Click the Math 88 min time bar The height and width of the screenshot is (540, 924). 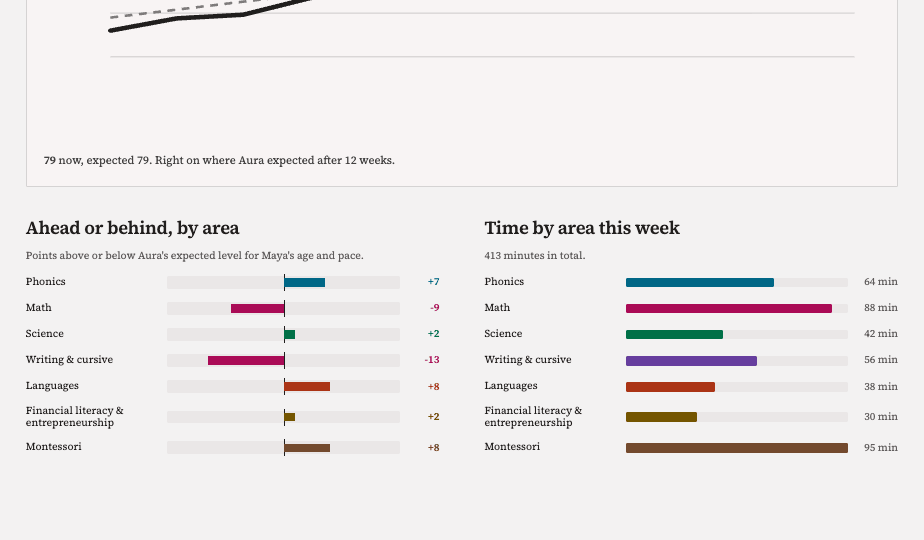tap(729, 308)
